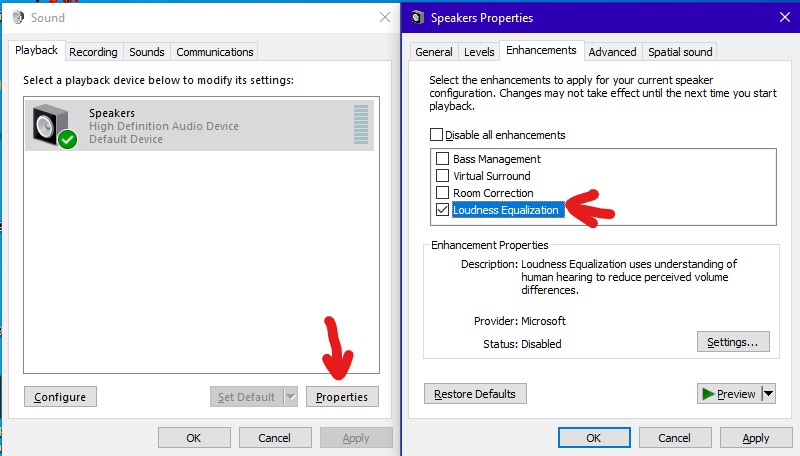Click the Speakers Properties title bar icon
Viewport: 800px width, 456px height.
[418, 17]
